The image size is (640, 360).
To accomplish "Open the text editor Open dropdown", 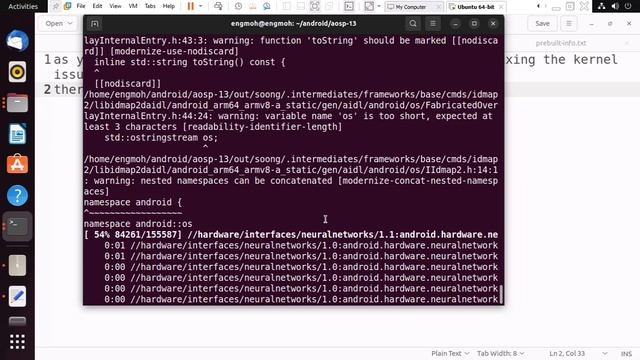I will point(59,24).
